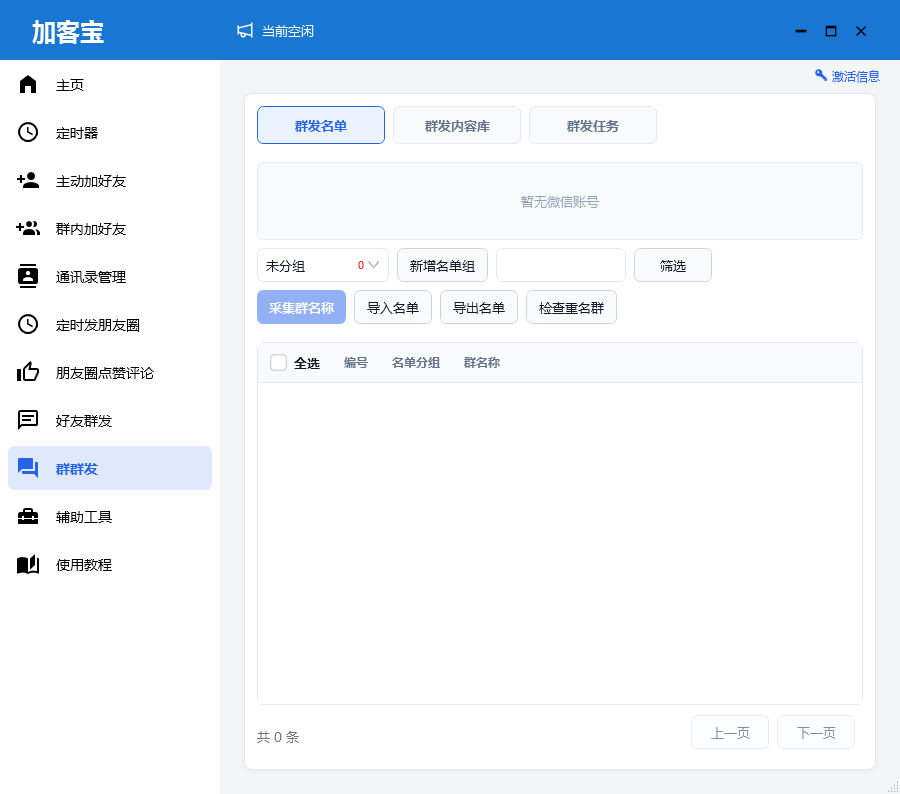Click the 名单分组 column header
This screenshot has width=900, height=794.
pos(416,362)
